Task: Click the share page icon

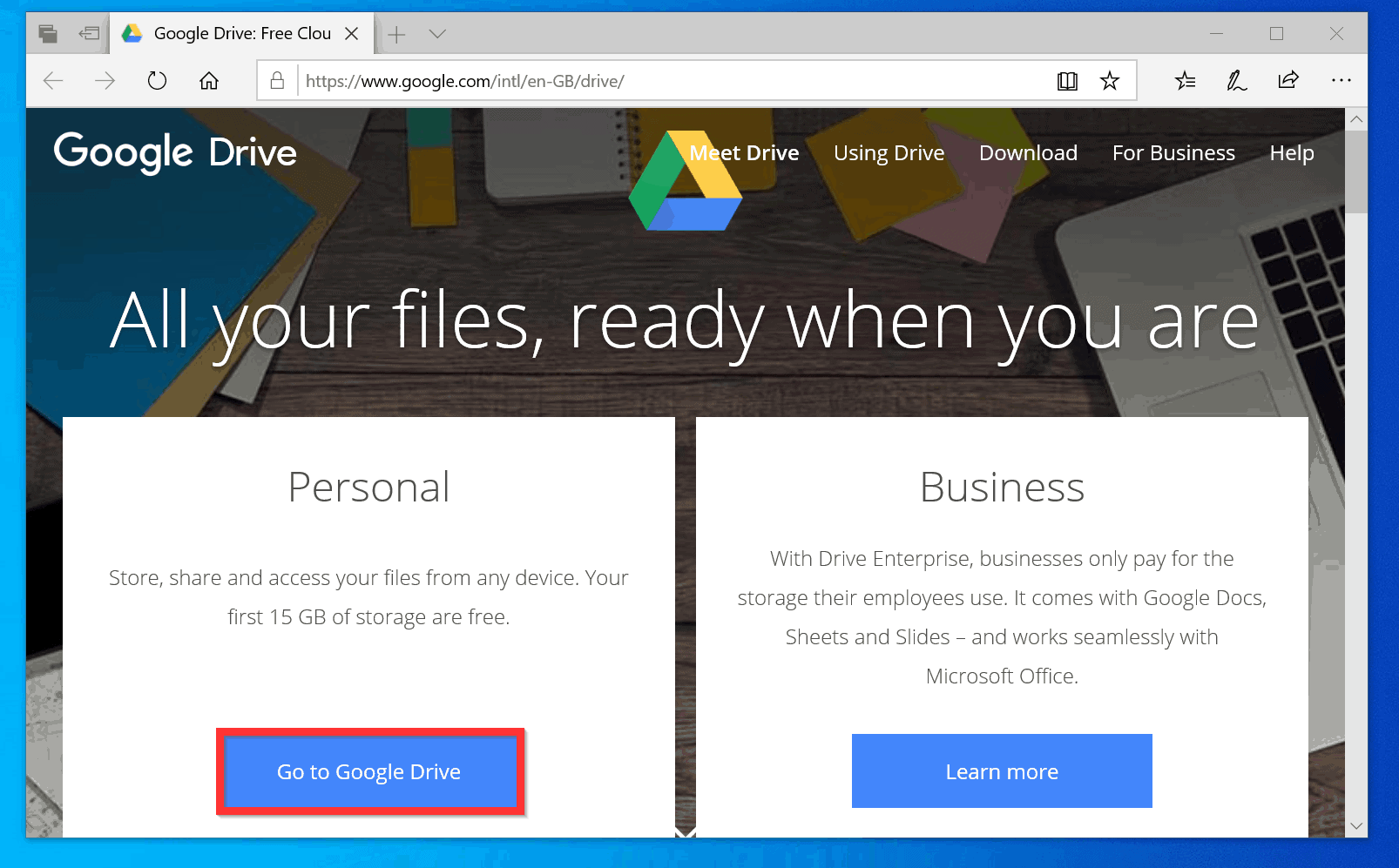Action: [x=1288, y=80]
